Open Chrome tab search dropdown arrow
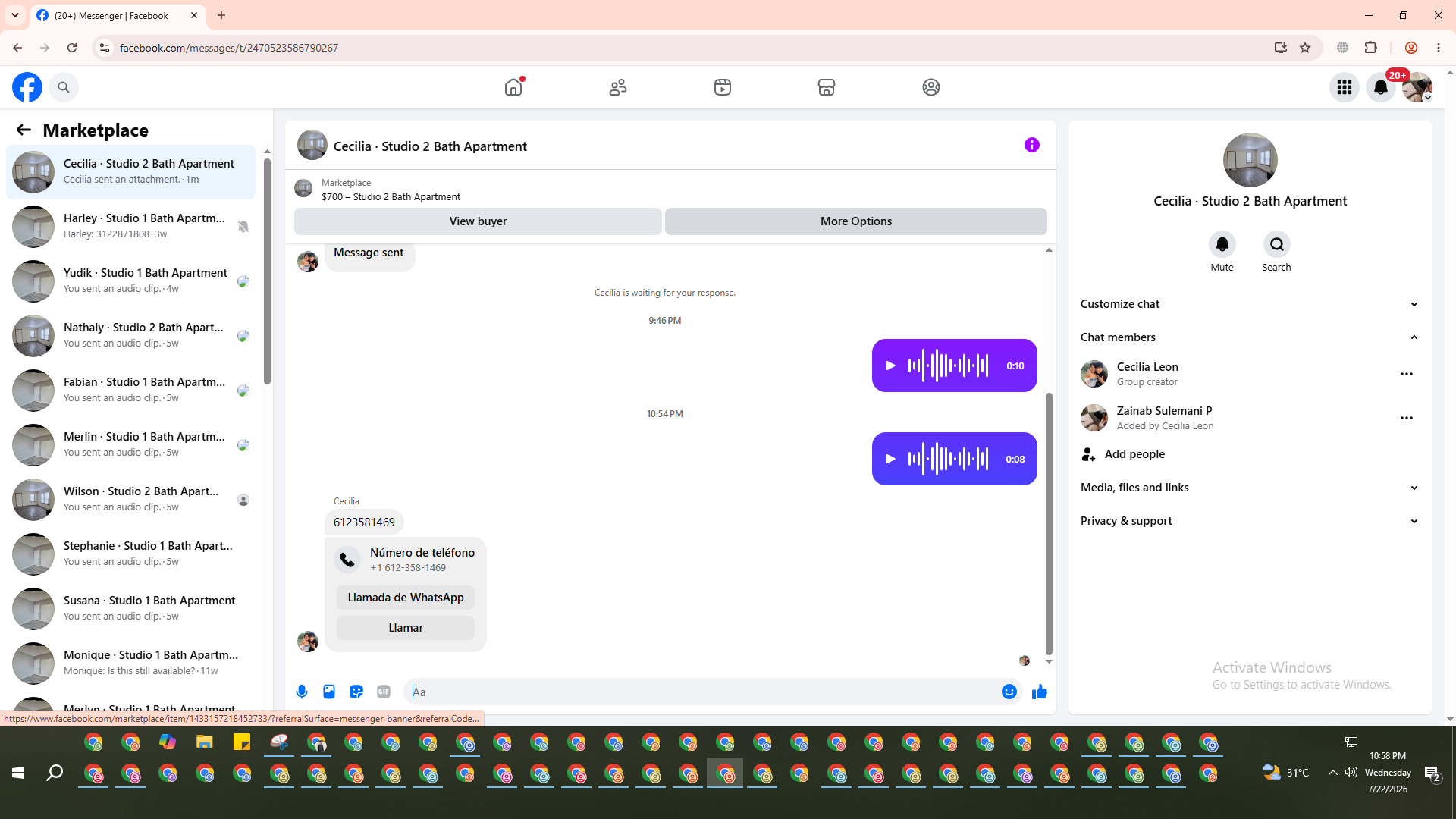The image size is (1456, 819). [x=15, y=15]
